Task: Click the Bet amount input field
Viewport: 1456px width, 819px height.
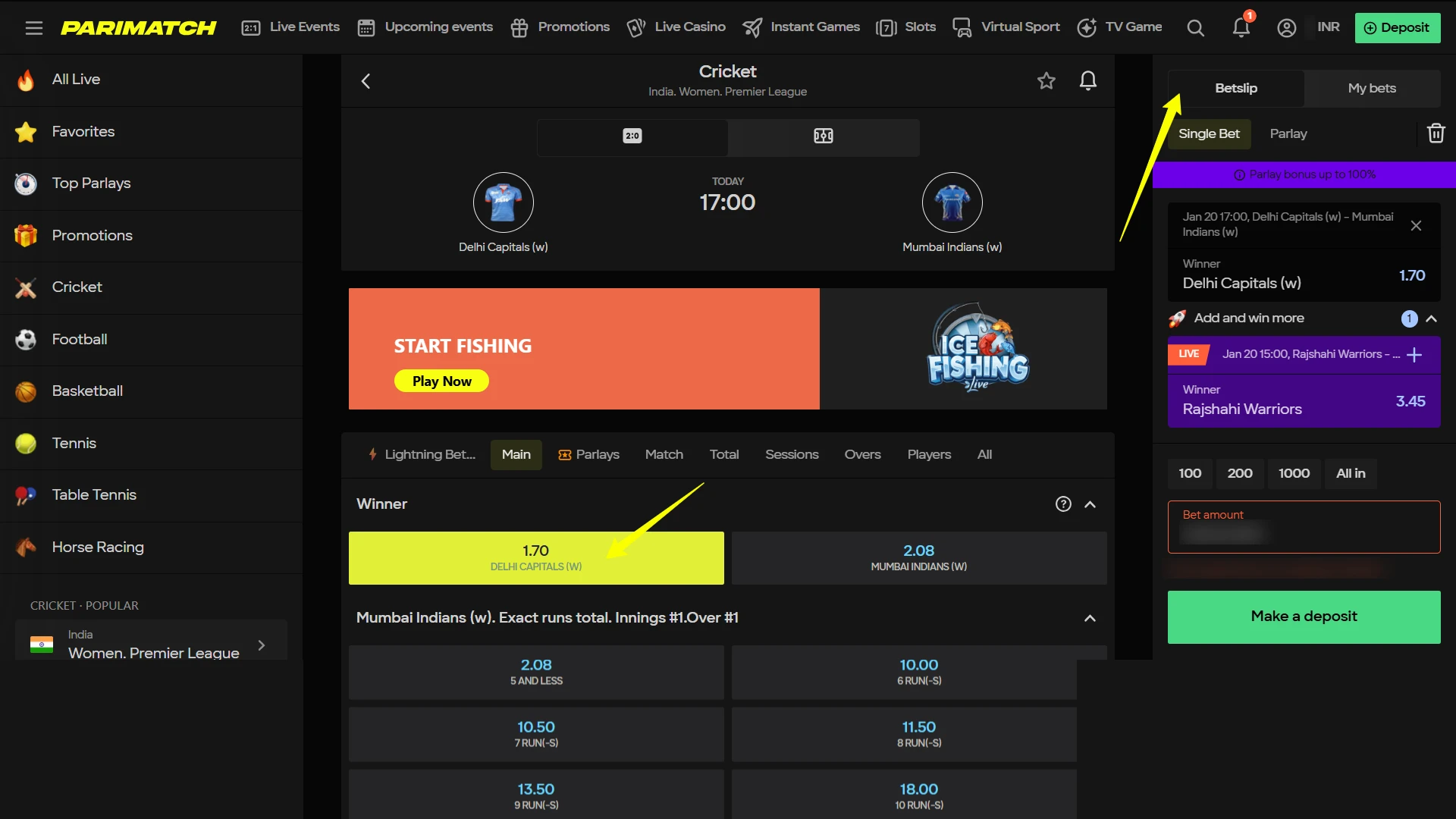Action: [x=1304, y=527]
